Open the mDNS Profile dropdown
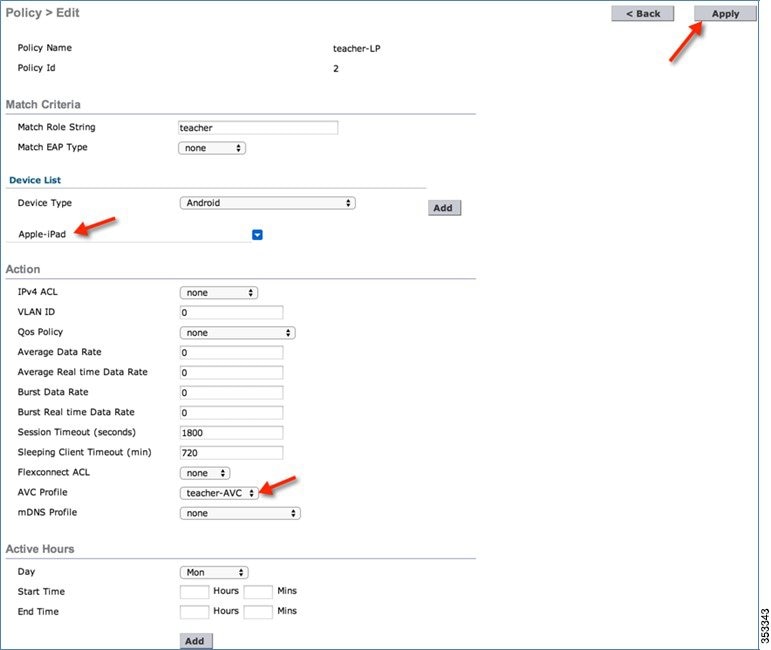Image resolution: width=771 pixels, height=650 pixels. tap(240, 513)
